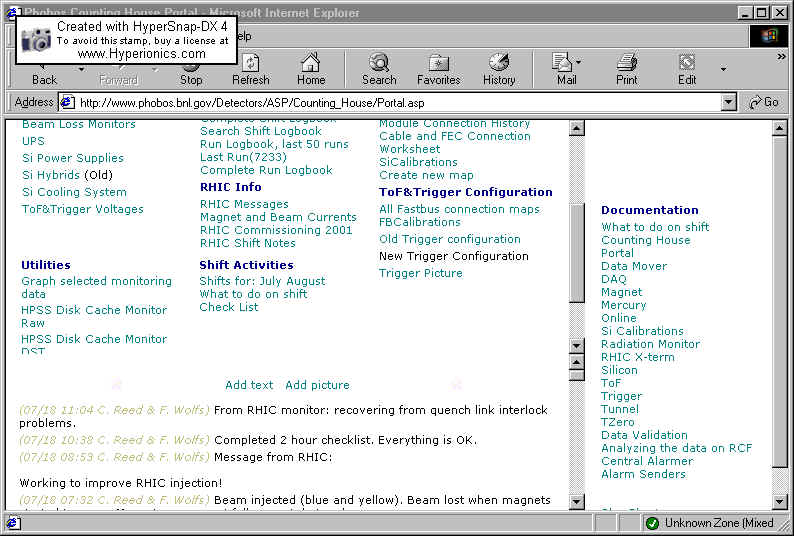Open All Fastbus connection maps link
794x536 pixels.
pyautogui.click(x=459, y=209)
